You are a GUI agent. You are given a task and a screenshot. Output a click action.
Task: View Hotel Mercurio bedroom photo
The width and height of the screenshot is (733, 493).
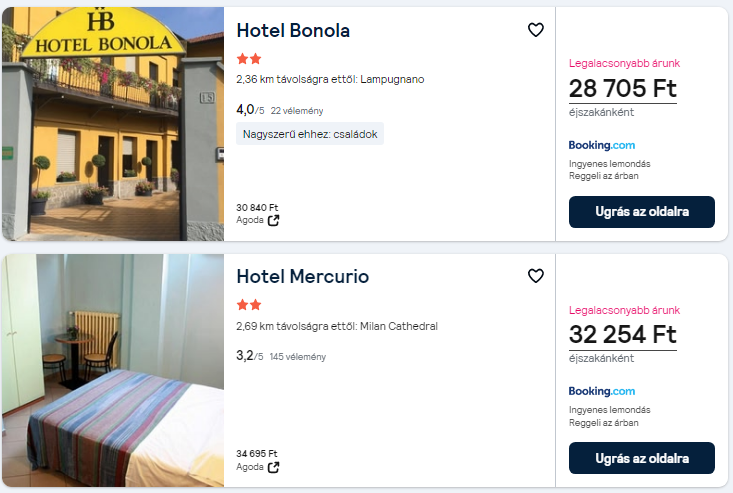click(x=112, y=370)
